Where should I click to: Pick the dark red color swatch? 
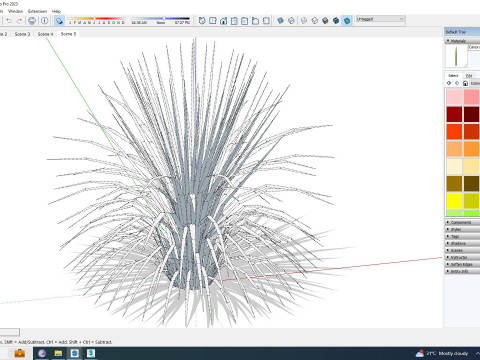454,114
